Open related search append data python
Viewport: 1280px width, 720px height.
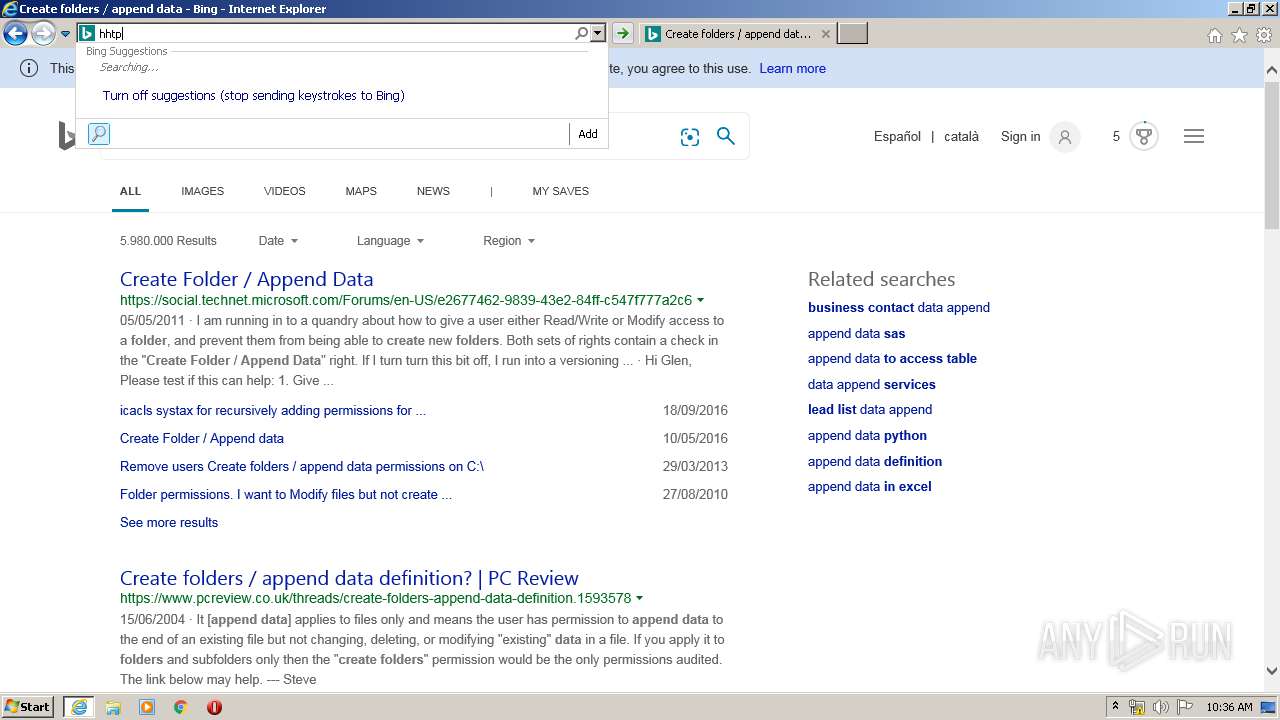point(867,436)
